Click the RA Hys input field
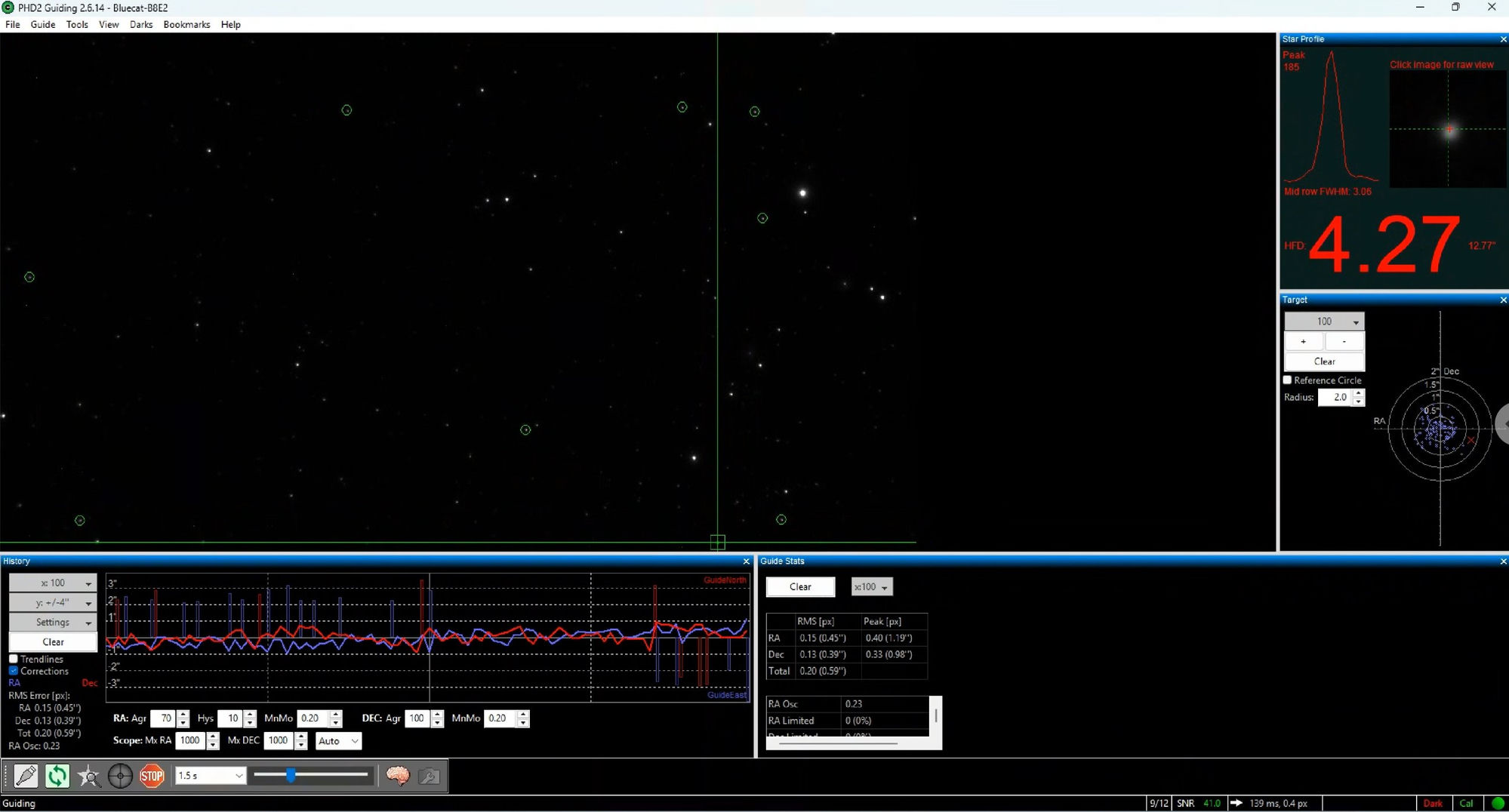Screen dimensions: 1509x812 coord(230,718)
